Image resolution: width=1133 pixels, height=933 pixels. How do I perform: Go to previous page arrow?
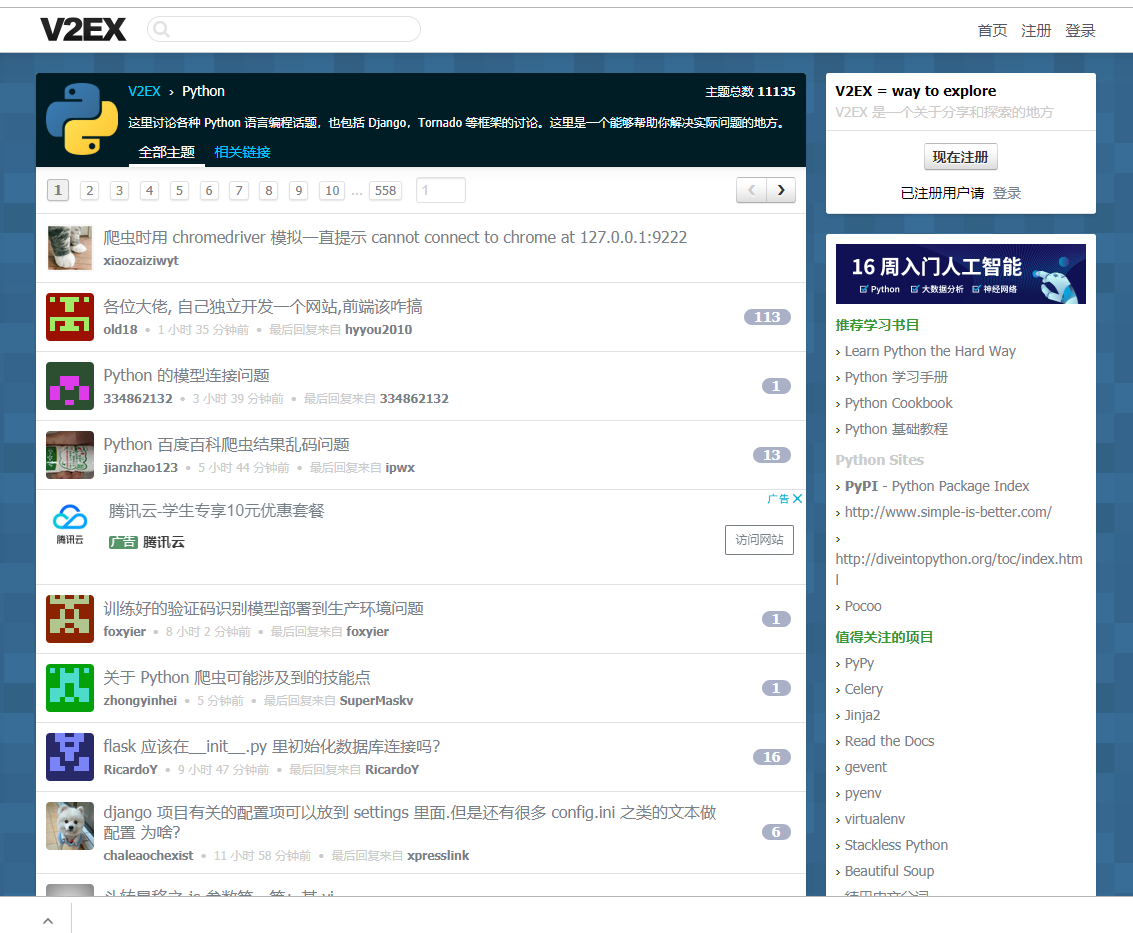click(x=751, y=190)
